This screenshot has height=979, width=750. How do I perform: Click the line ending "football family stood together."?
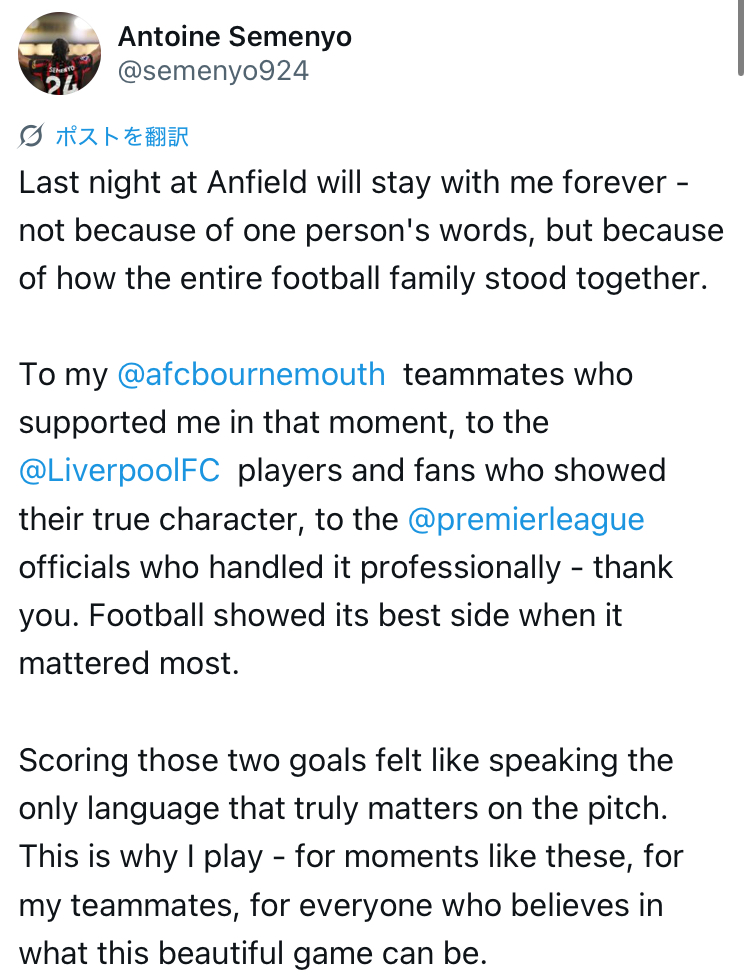[x=362, y=278]
